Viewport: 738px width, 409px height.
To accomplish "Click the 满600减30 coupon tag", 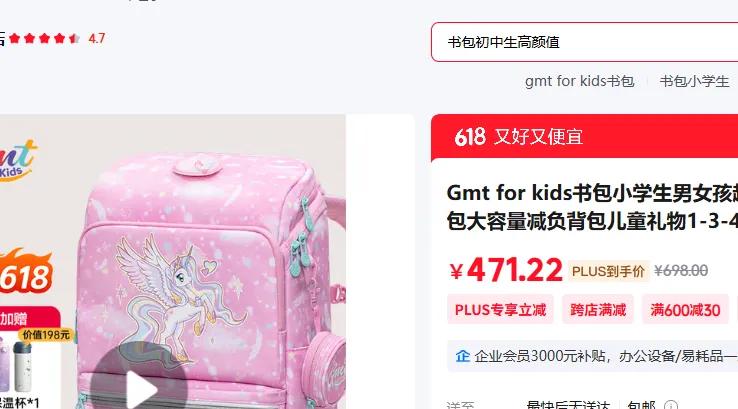I will point(685,310).
